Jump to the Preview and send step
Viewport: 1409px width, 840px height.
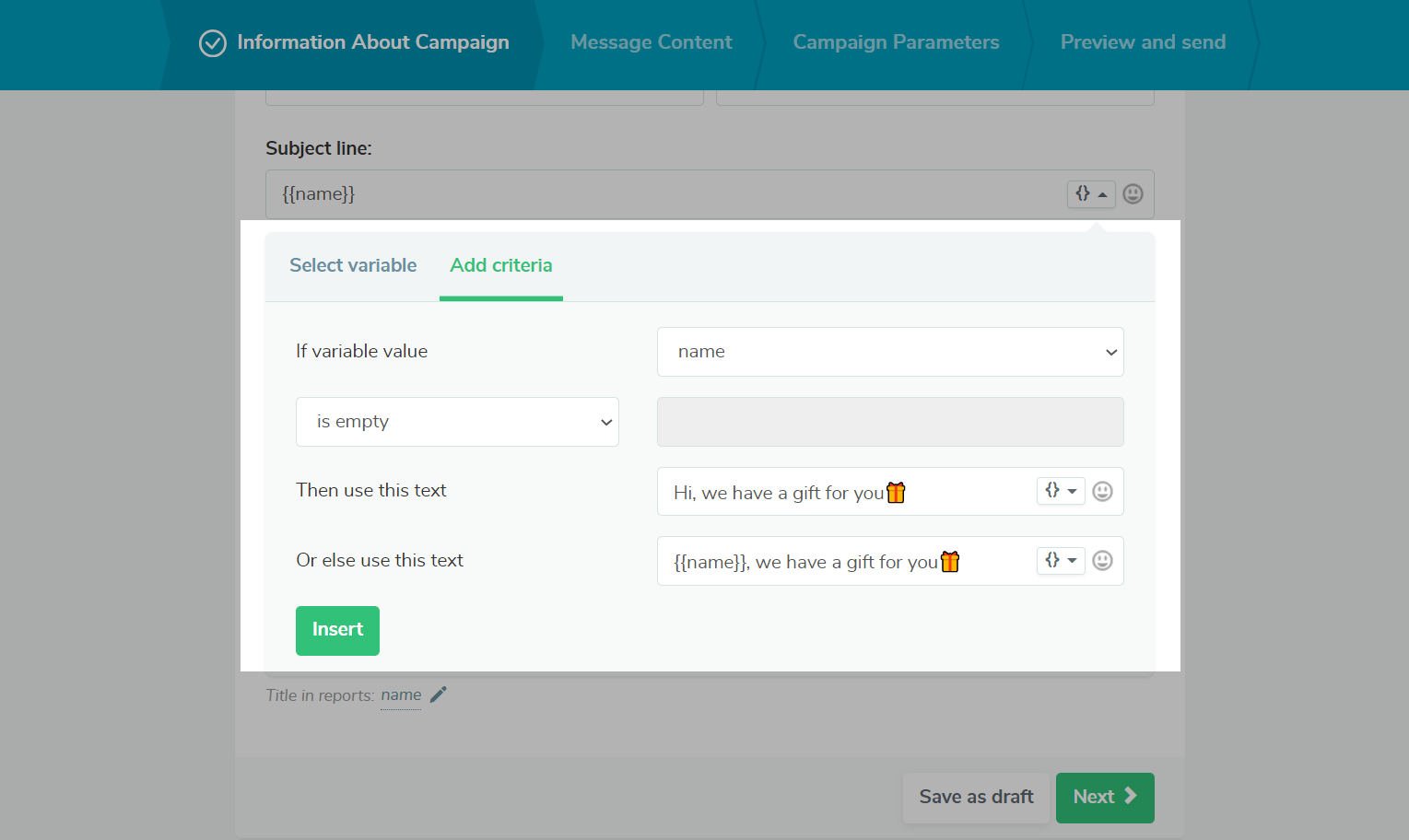pyautogui.click(x=1143, y=42)
